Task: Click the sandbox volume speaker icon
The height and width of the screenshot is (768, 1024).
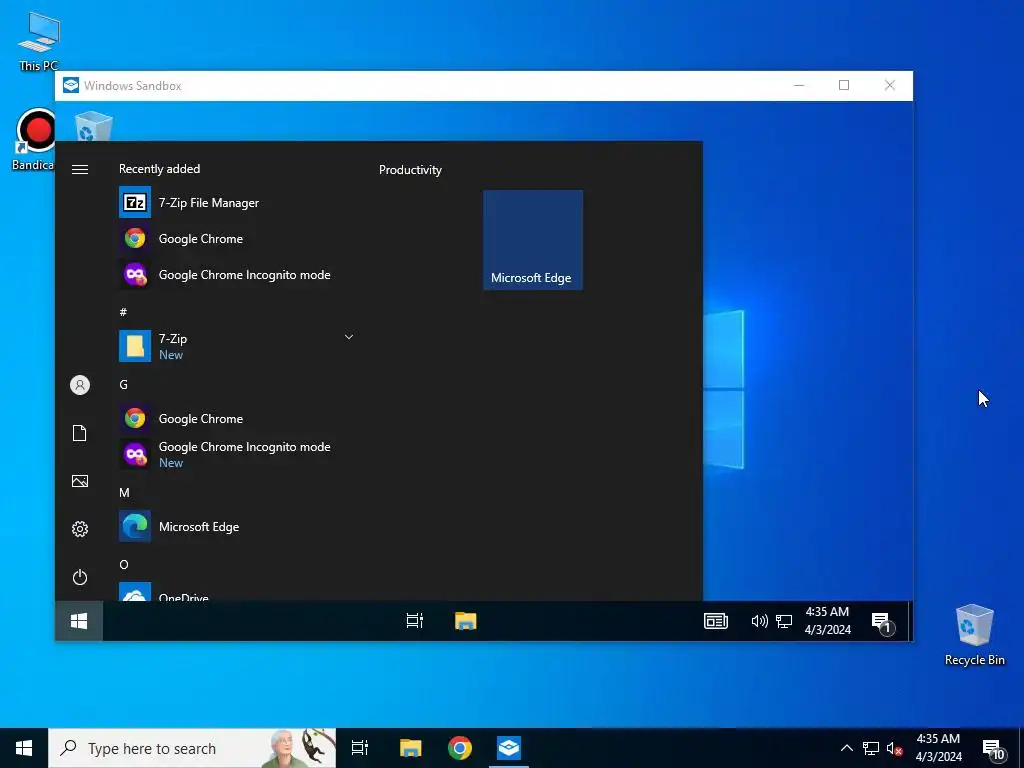Action: 759,621
